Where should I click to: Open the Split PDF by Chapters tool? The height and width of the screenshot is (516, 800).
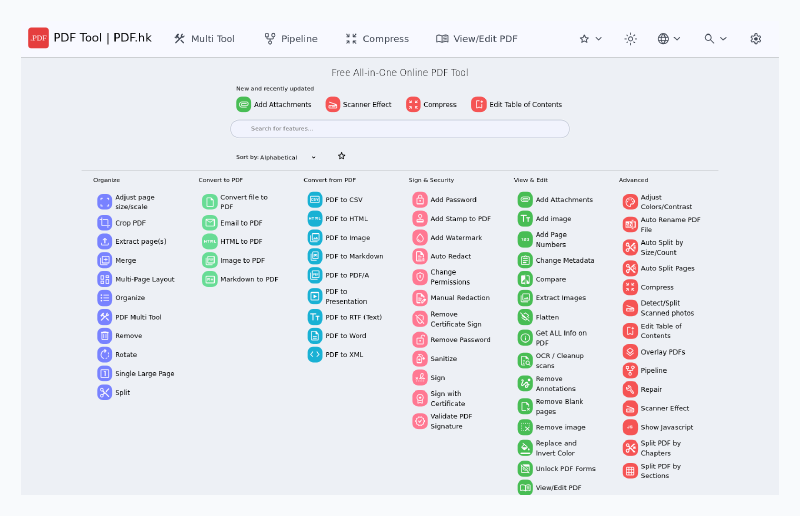point(652,448)
